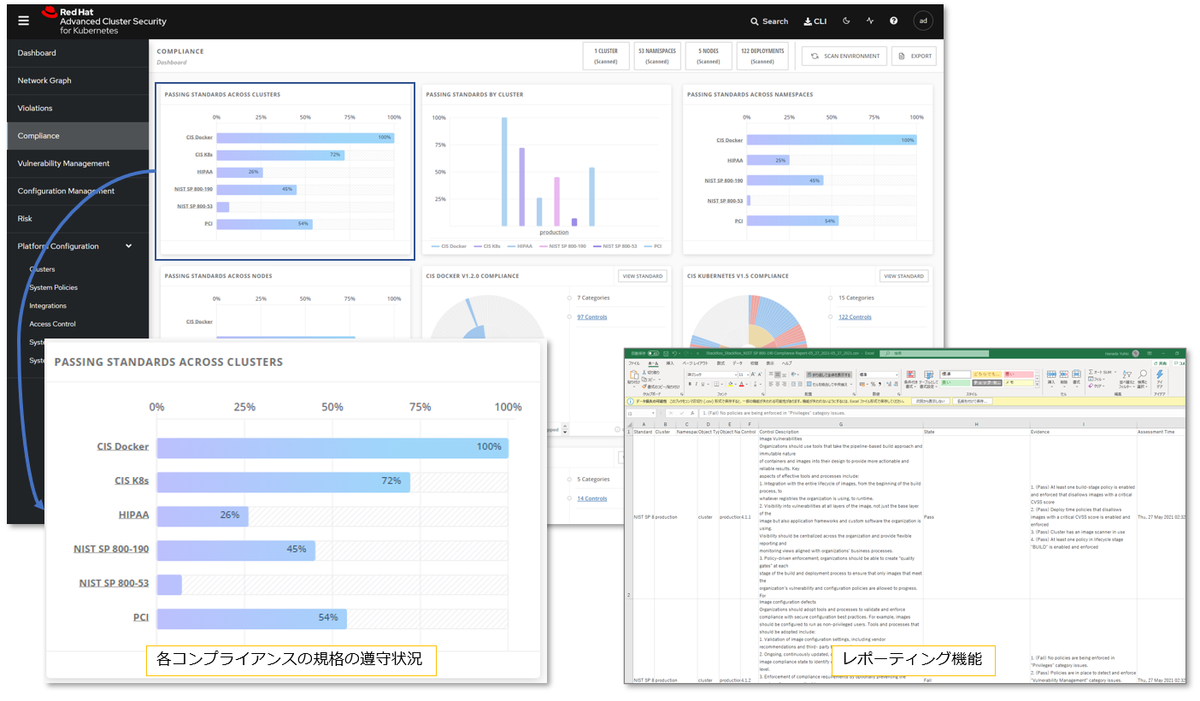Click CIS Docker legend swatch under cluster chart
Image resolution: width=1200 pixels, height=701 pixels.
coord(437,245)
